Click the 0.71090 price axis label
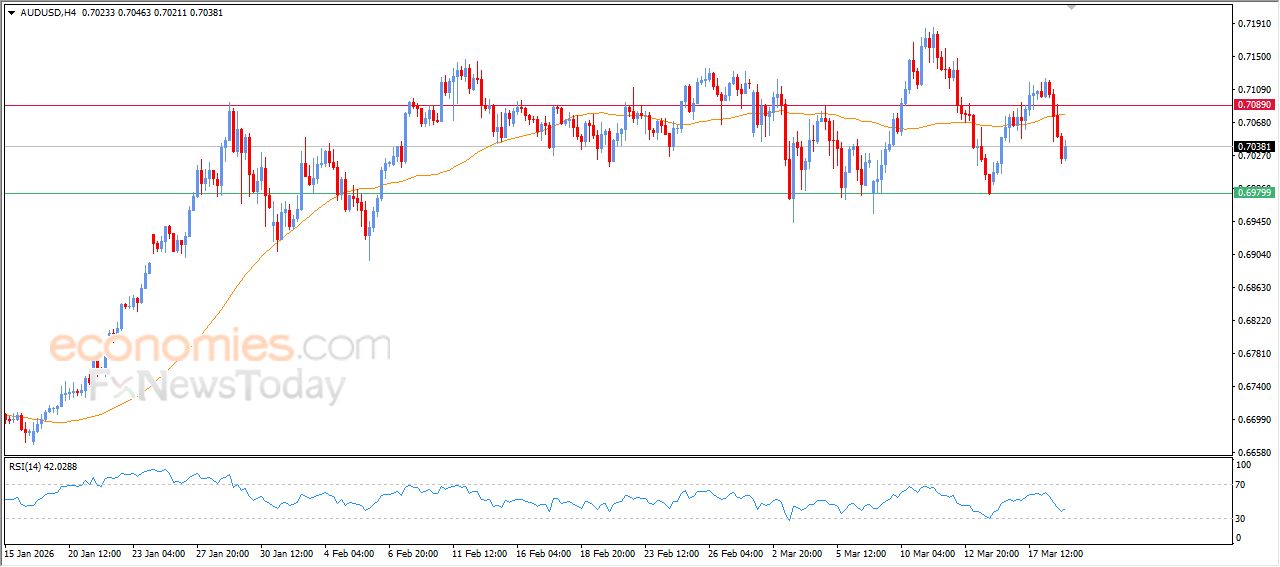Viewport: 1280px width, 567px height. click(1254, 89)
